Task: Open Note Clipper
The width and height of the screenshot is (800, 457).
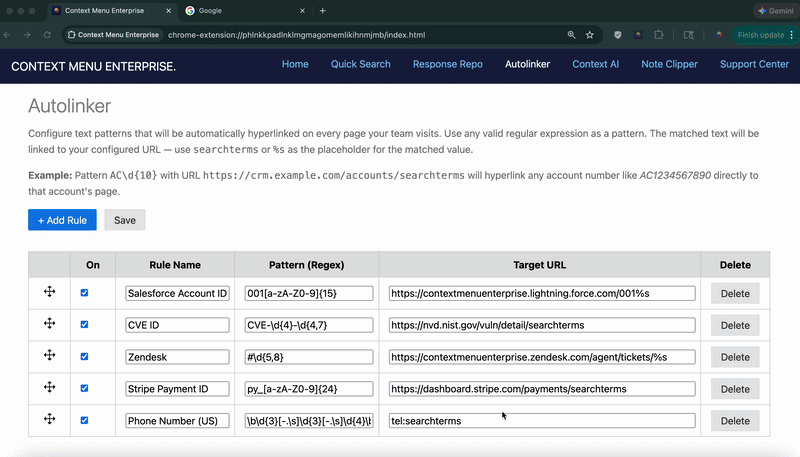Action: [669, 64]
